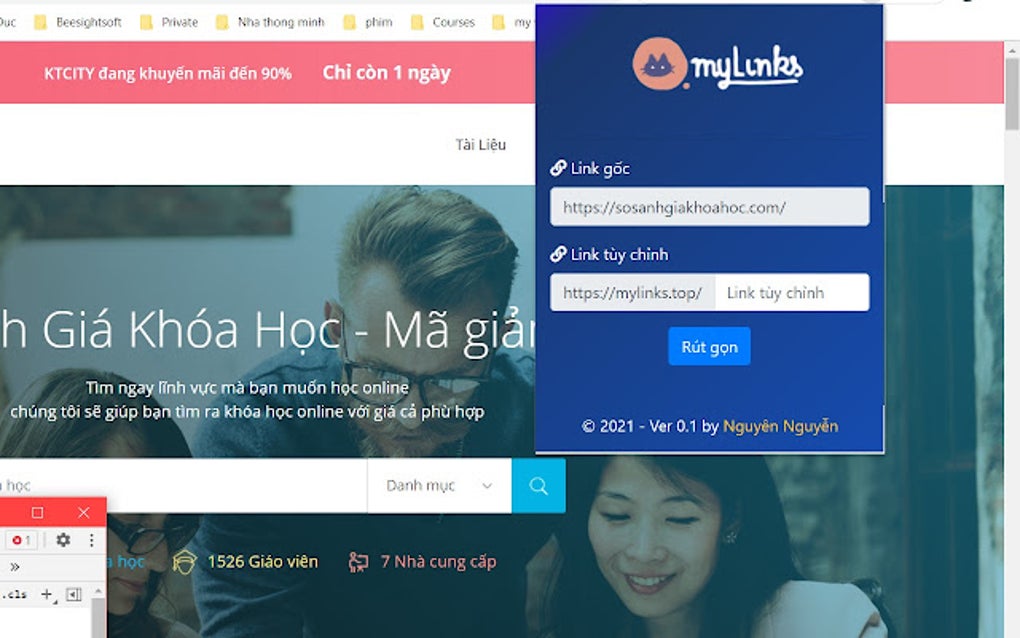
Task: Toggle computed styles sidebar pane icon
Action: coord(74,594)
